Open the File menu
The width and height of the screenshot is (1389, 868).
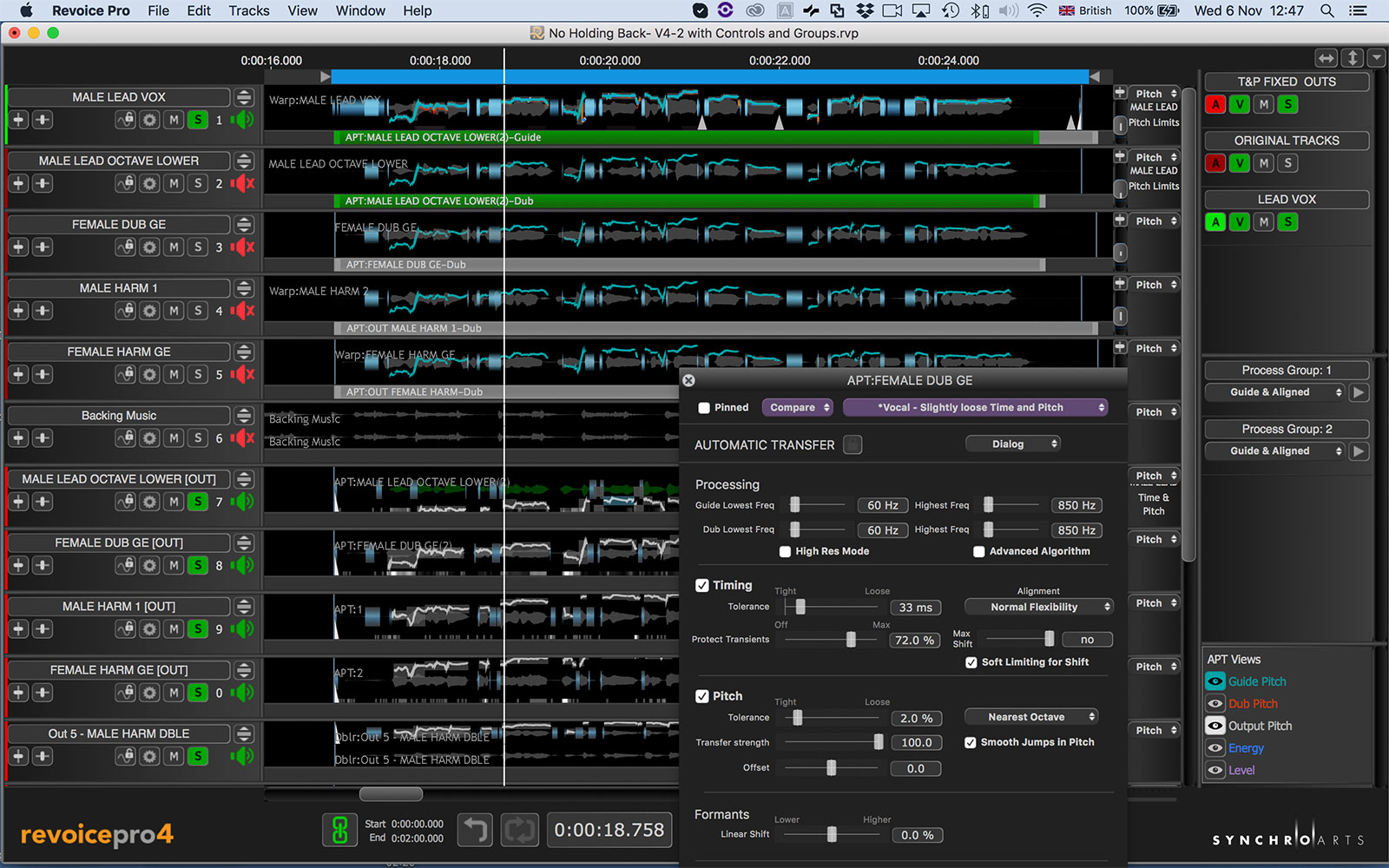point(158,10)
